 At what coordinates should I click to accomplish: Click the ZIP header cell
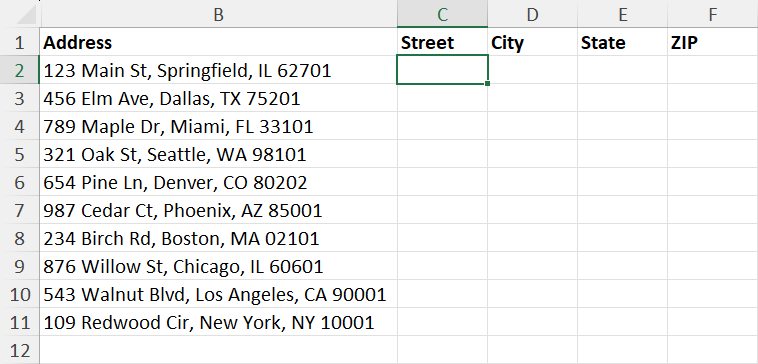click(x=713, y=43)
